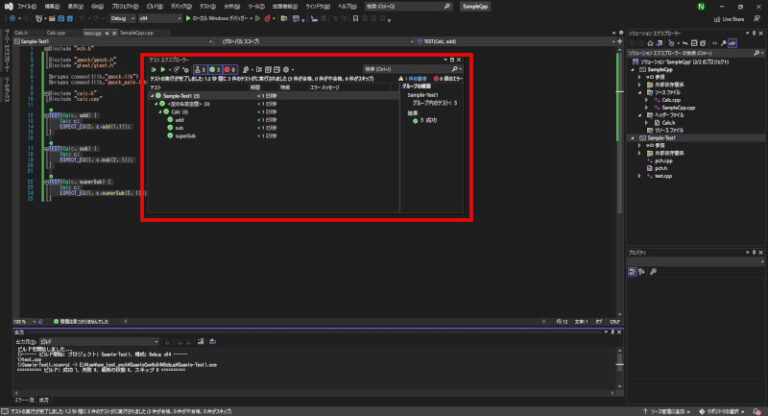The width and height of the screenshot is (768, 416).
Task: Toggle the total tests filter showing 3
Action: (200, 70)
